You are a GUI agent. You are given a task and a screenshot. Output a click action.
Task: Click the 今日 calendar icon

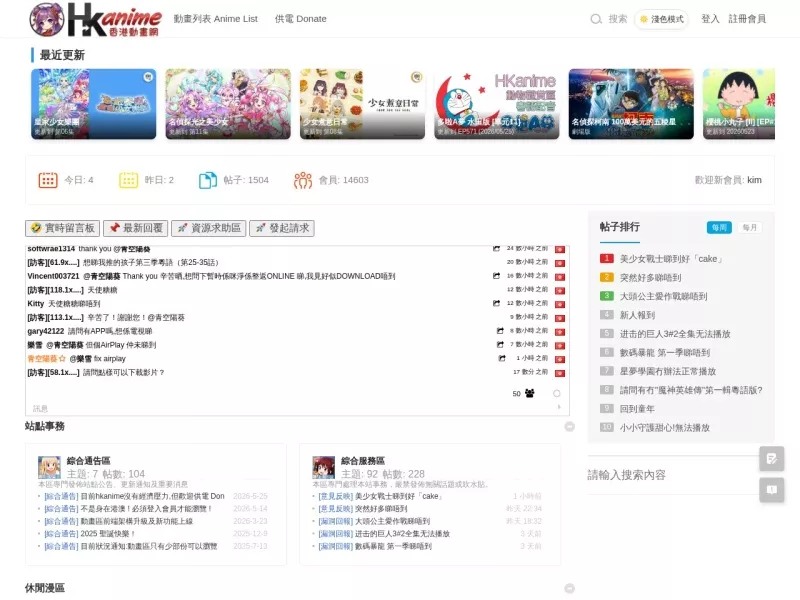(48, 180)
